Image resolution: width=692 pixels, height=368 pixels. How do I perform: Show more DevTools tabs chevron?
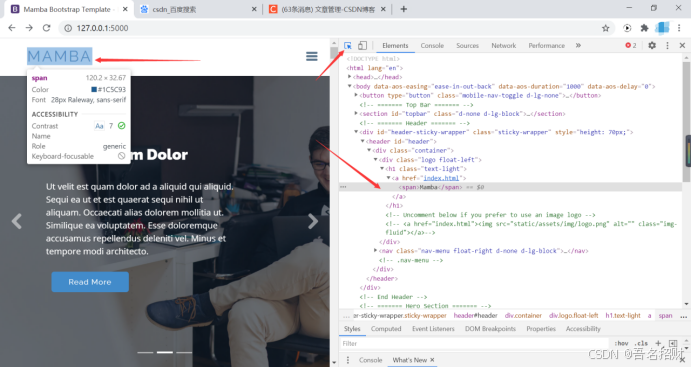click(578, 45)
